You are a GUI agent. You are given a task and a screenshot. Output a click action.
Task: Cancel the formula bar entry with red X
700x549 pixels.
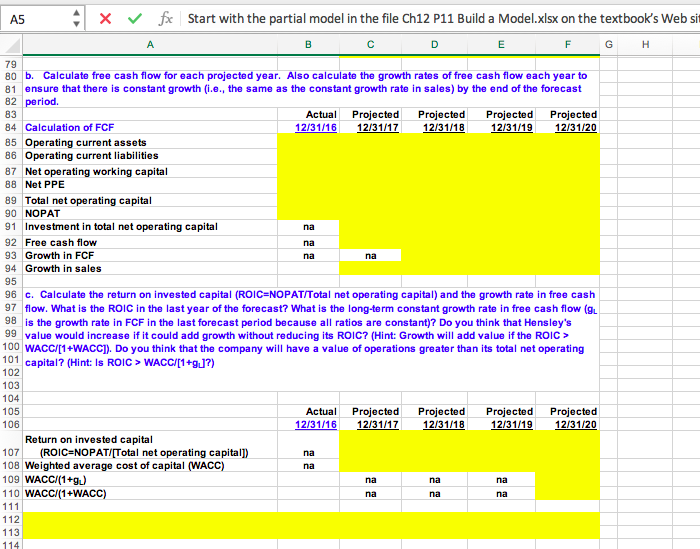[105, 18]
